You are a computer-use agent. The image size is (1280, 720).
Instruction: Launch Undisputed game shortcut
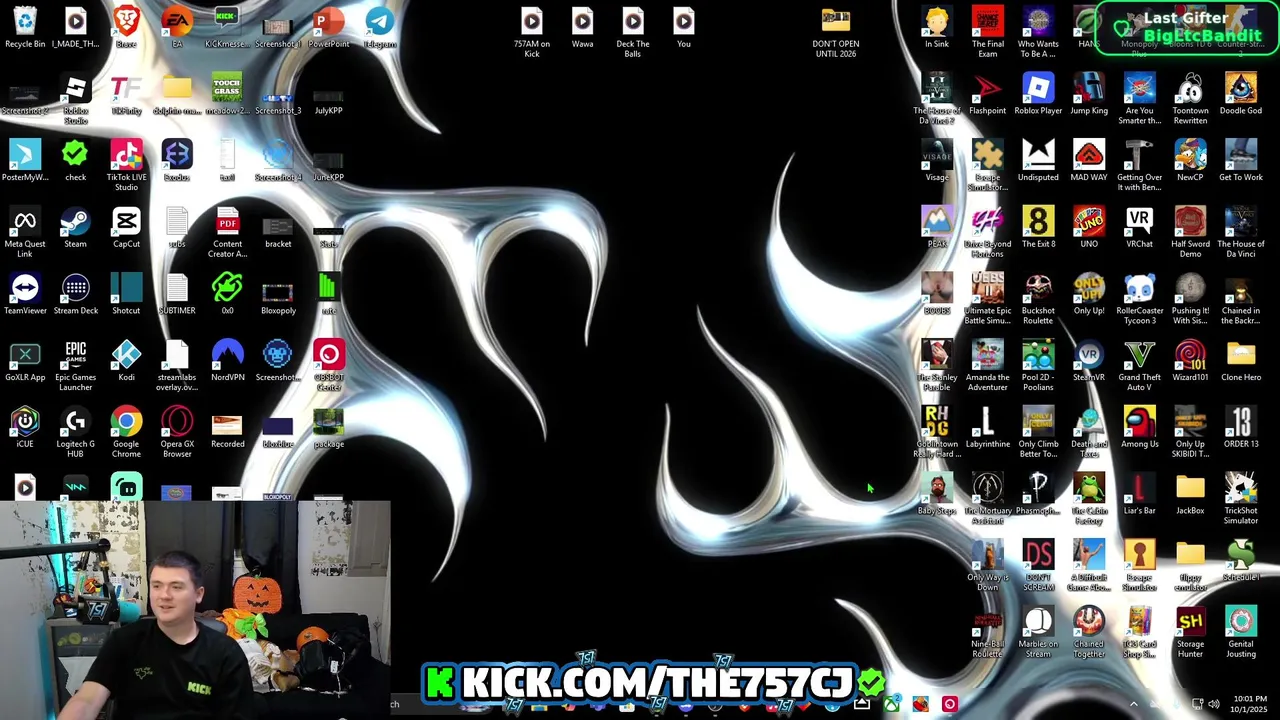click(x=1038, y=161)
